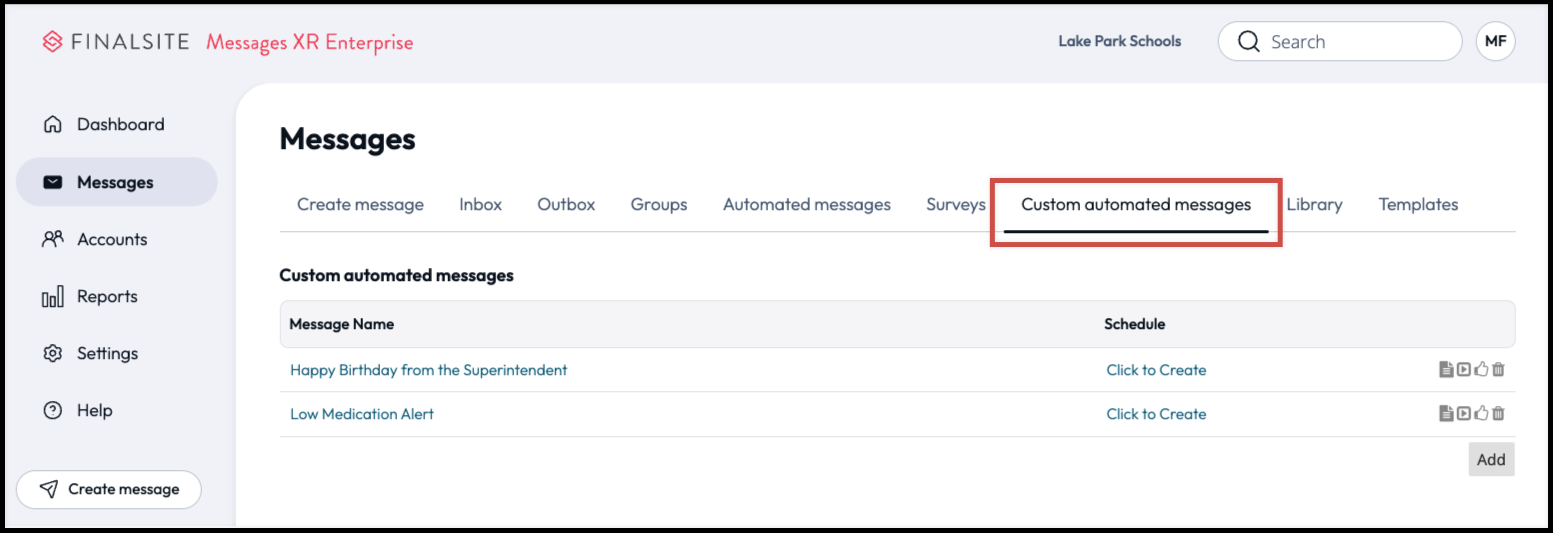The width and height of the screenshot is (1553, 533).
Task: Select the Custom automated messages tab
Action: 1136,205
